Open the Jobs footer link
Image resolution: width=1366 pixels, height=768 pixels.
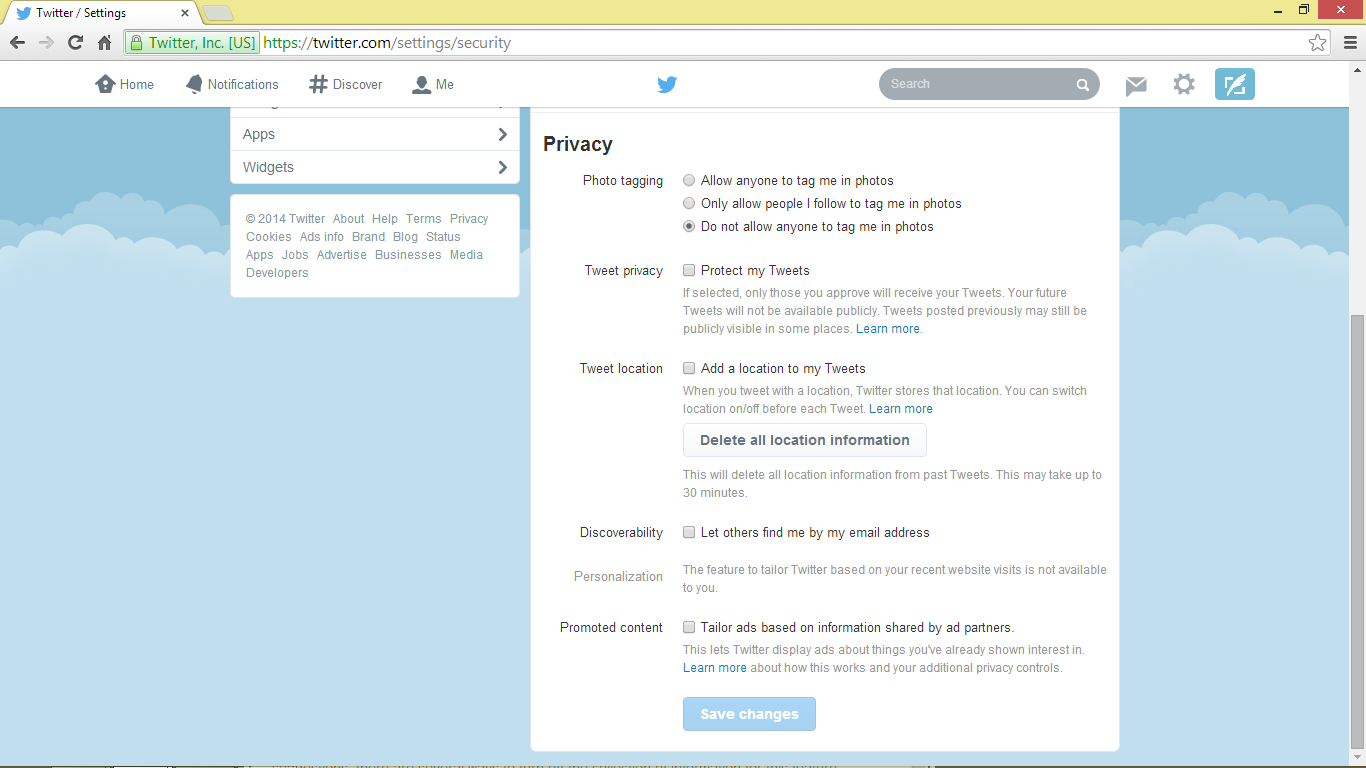tap(295, 255)
